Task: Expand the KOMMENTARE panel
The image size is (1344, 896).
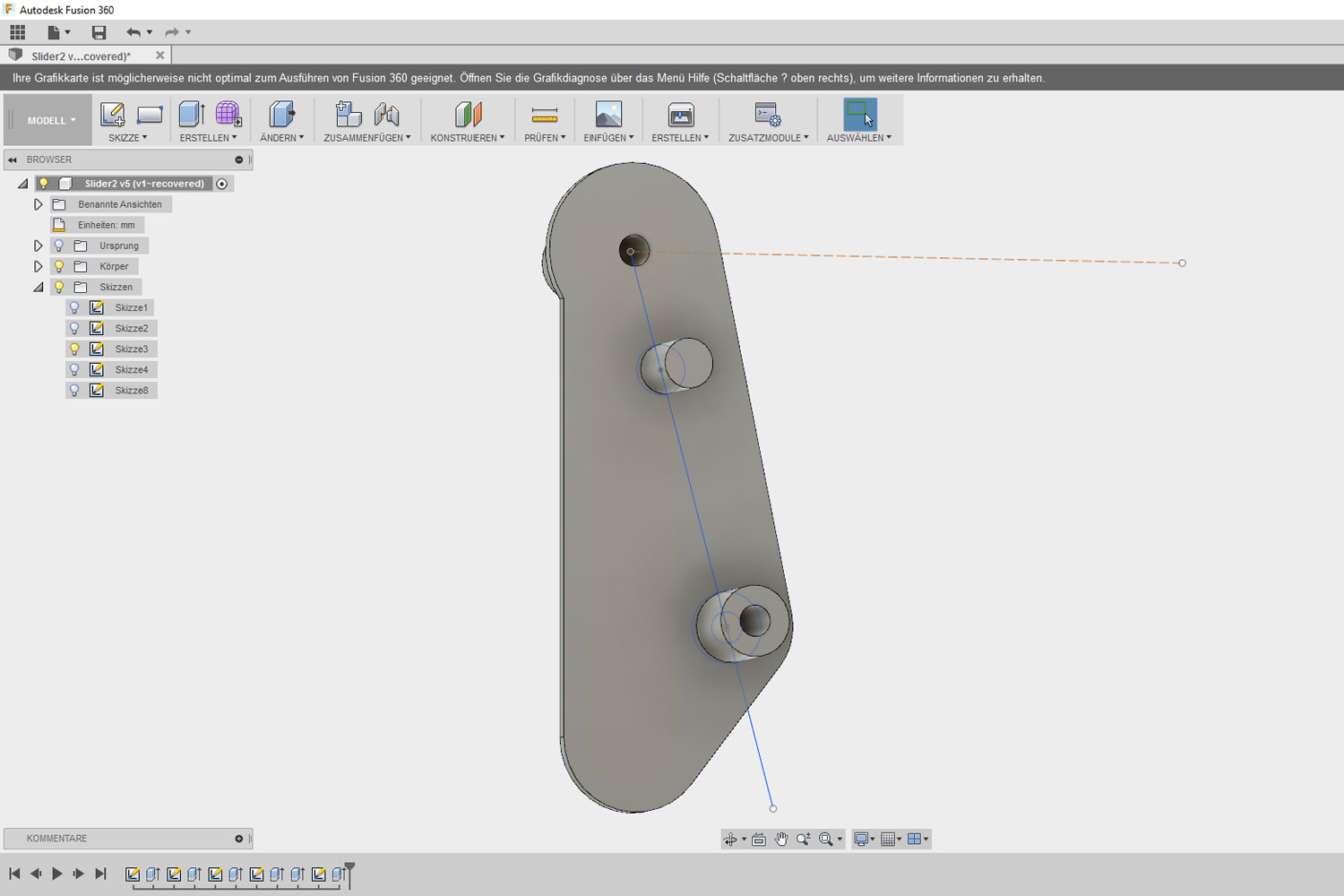Action: (x=239, y=839)
